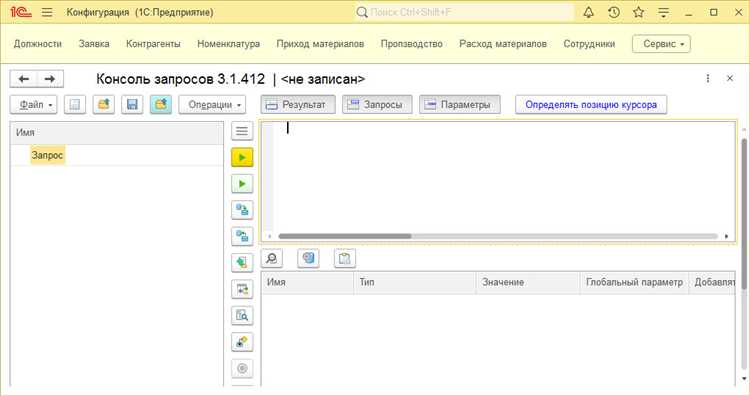This screenshot has width=750, height=396.
Task: Select the Запрос row in query list
Action: pos(117,155)
